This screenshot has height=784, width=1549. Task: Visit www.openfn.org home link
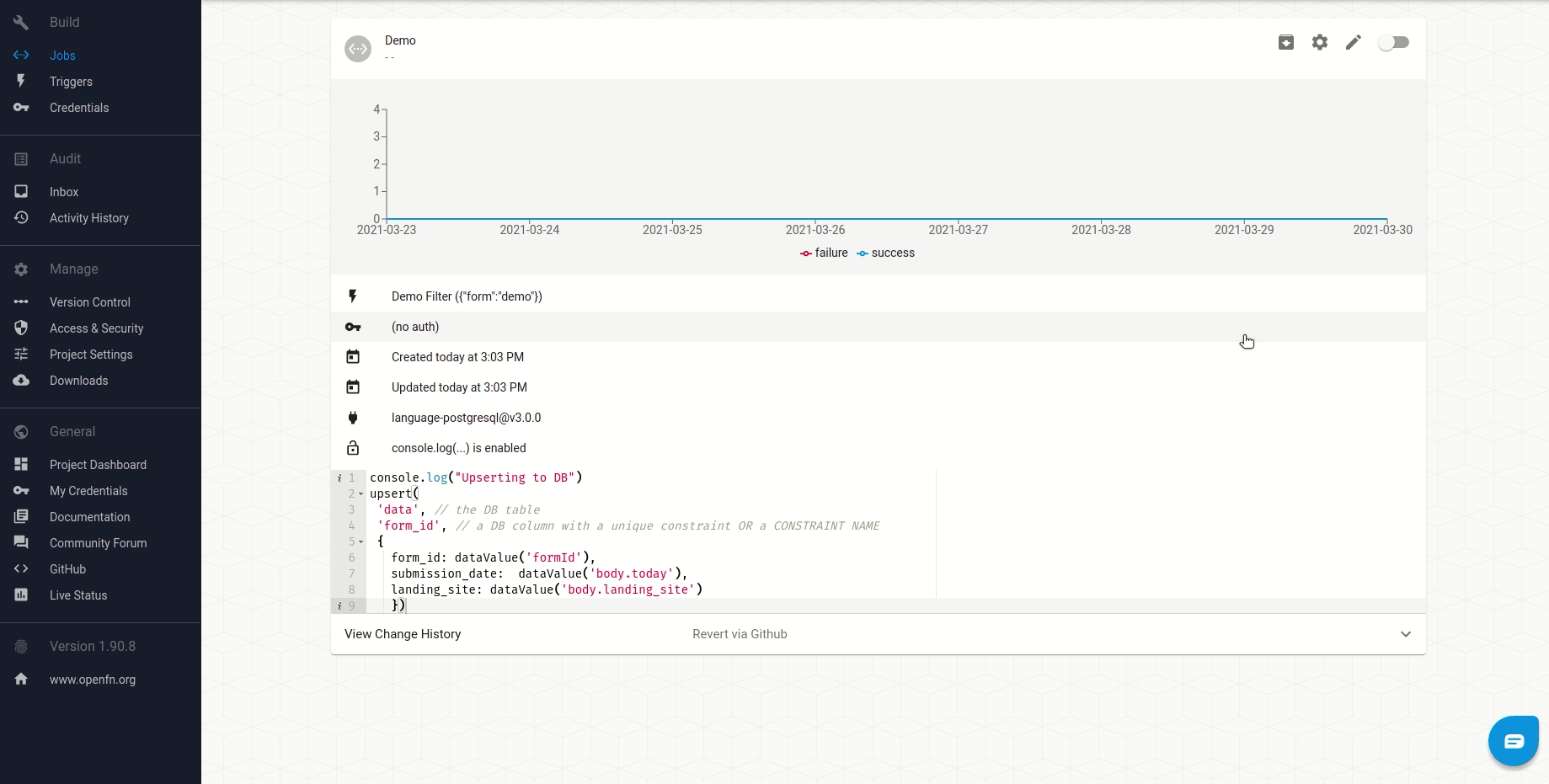[x=93, y=680]
